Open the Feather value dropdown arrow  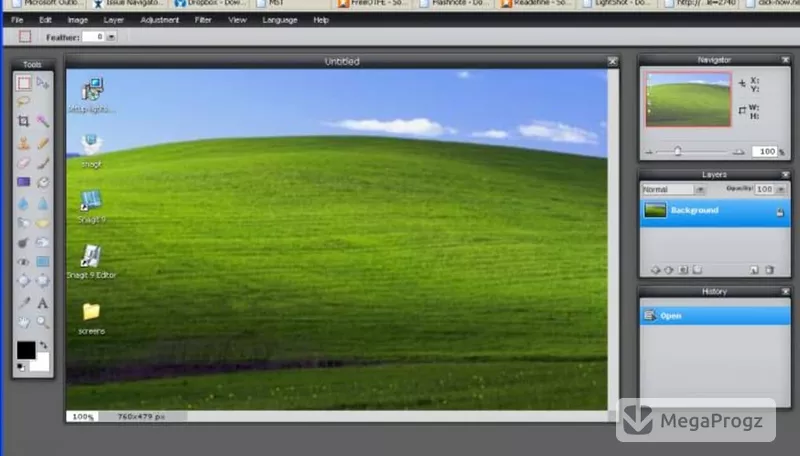pyautogui.click(x=111, y=37)
